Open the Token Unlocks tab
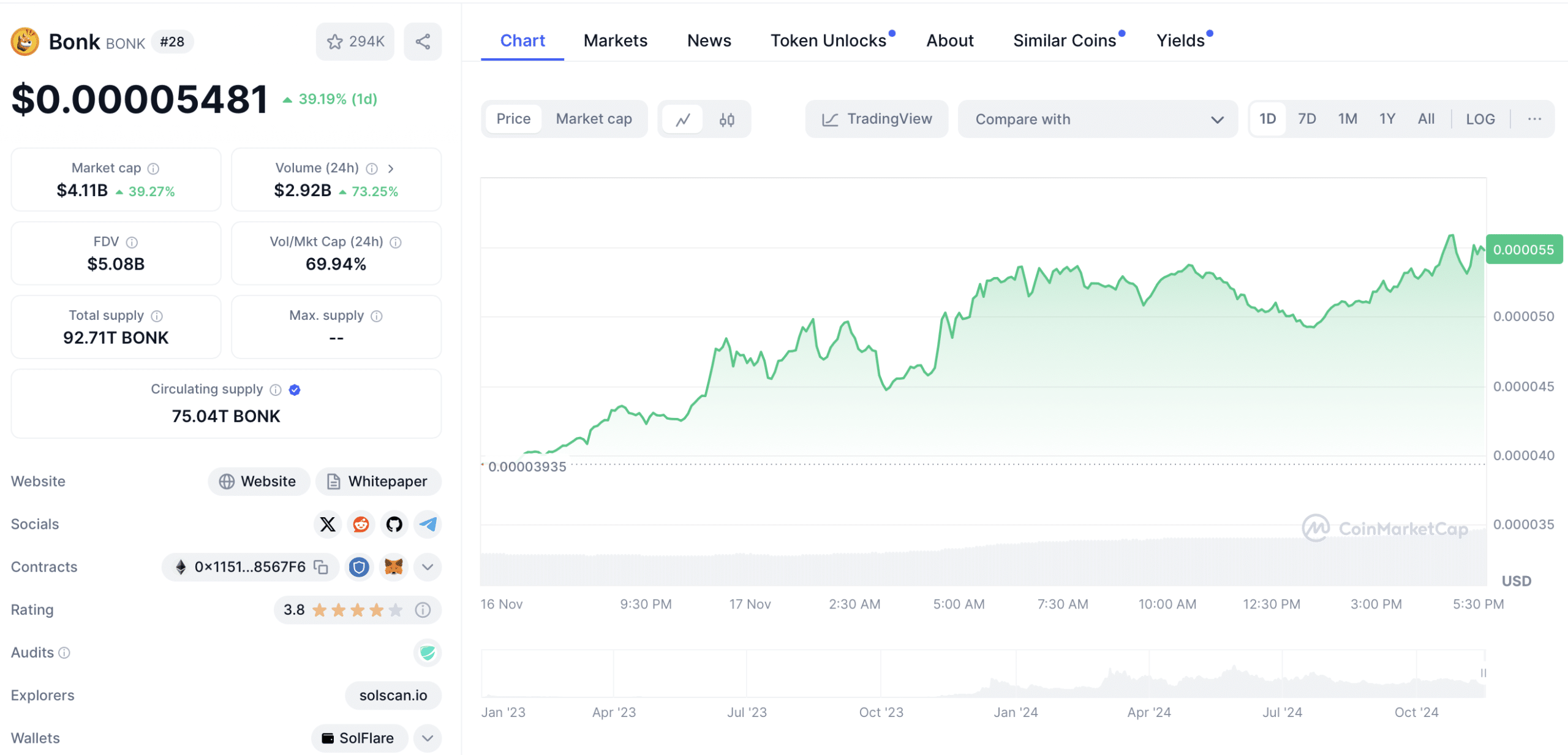 point(829,40)
